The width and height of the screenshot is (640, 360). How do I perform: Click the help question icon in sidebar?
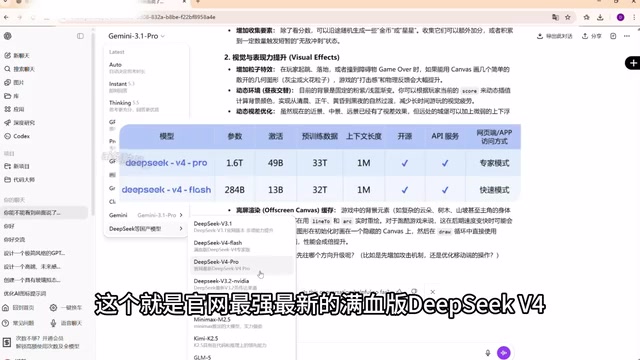tap(6, 323)
